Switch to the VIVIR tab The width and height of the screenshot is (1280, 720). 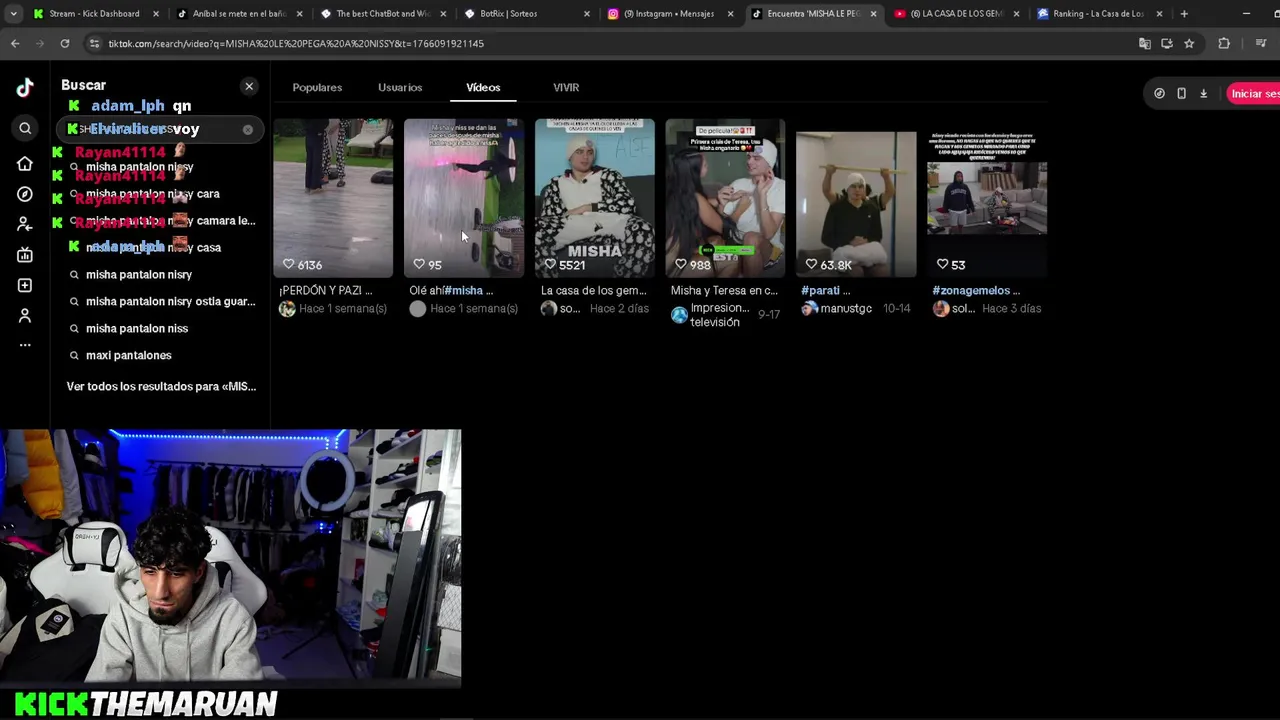pyautogui.click(x=566, y=87)
